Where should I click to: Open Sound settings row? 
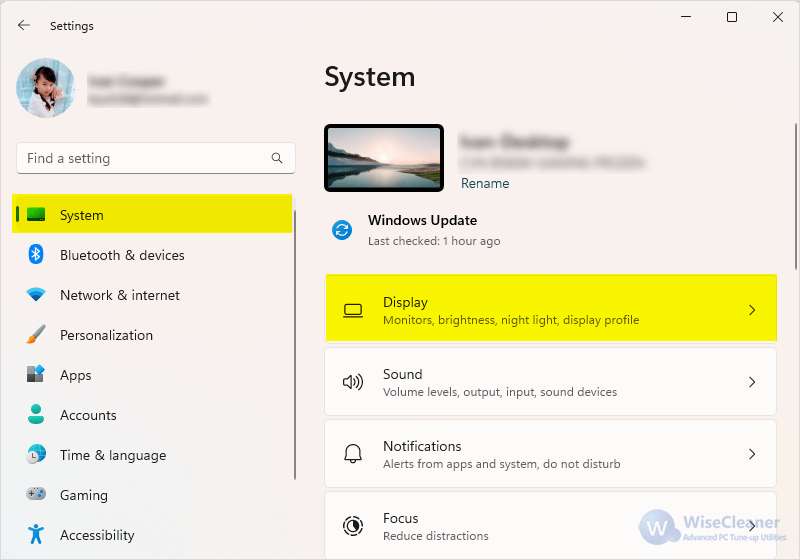click(551, 381)
